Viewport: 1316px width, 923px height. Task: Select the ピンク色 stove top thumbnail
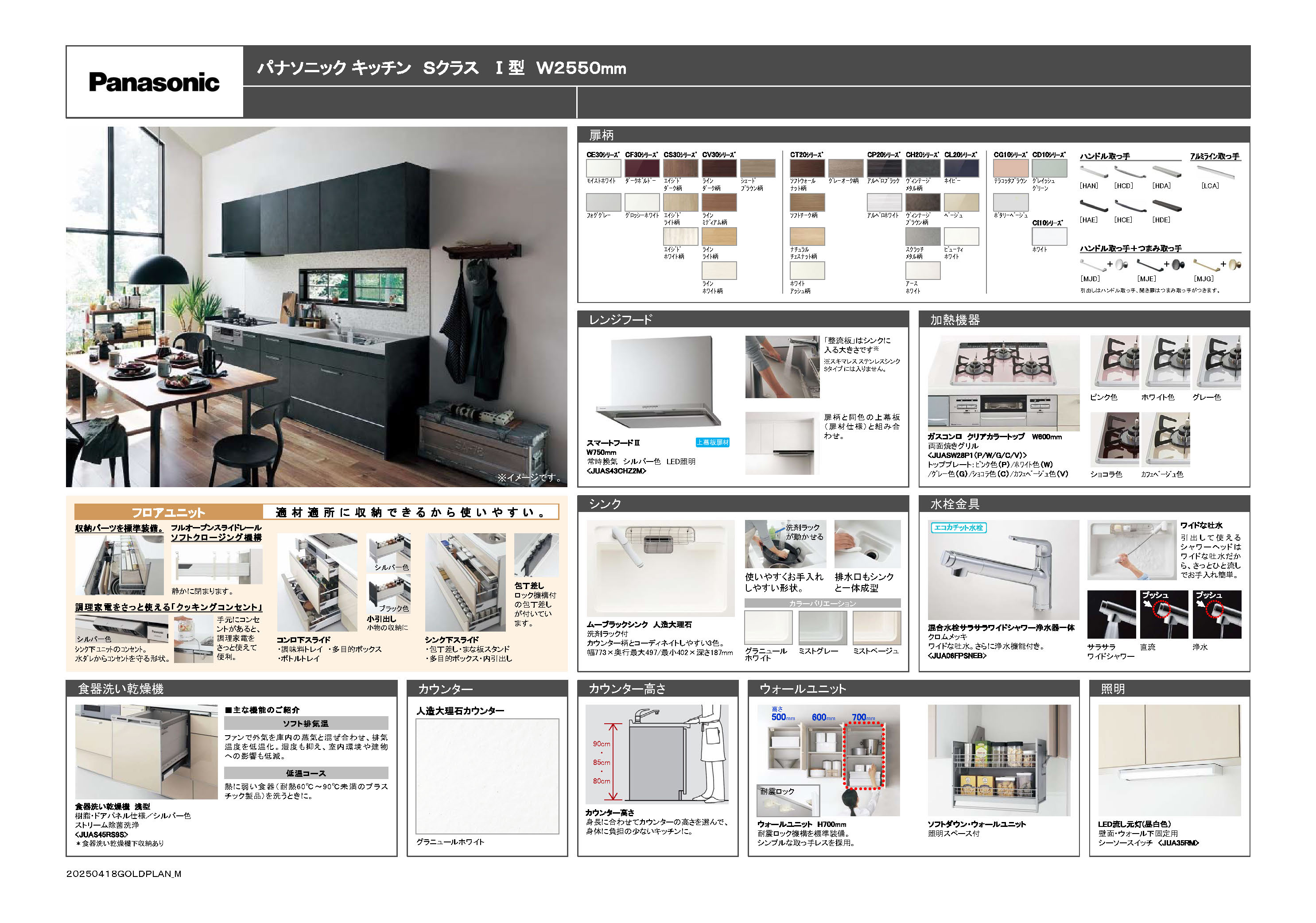1114,362
